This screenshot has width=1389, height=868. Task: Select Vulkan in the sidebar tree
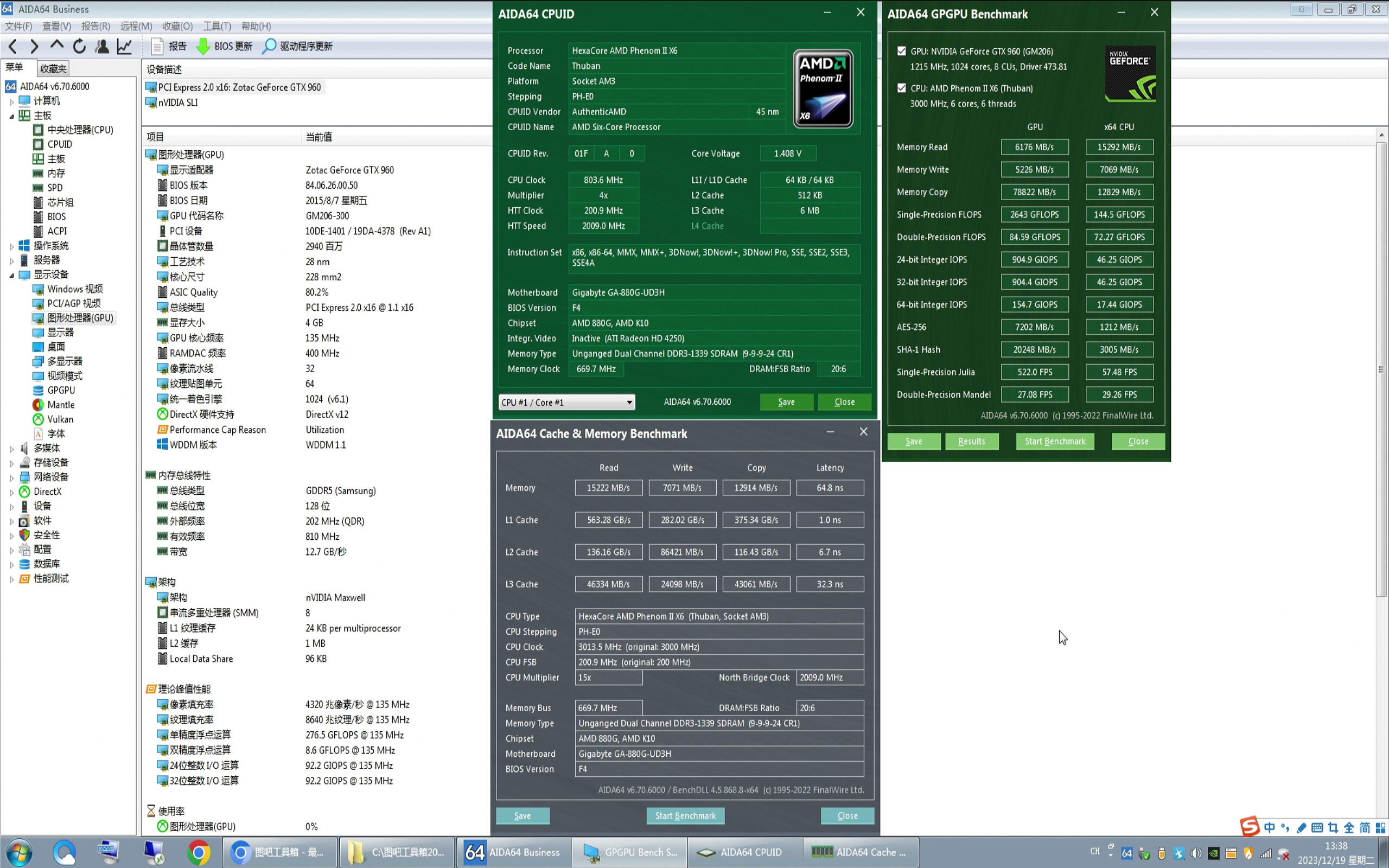coord(60,419)
